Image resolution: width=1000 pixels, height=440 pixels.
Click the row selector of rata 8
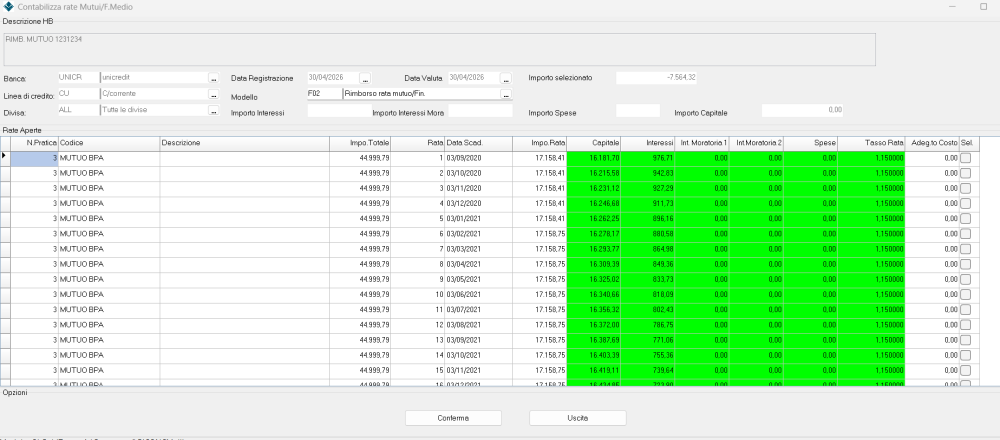click(x=6, y=264)
